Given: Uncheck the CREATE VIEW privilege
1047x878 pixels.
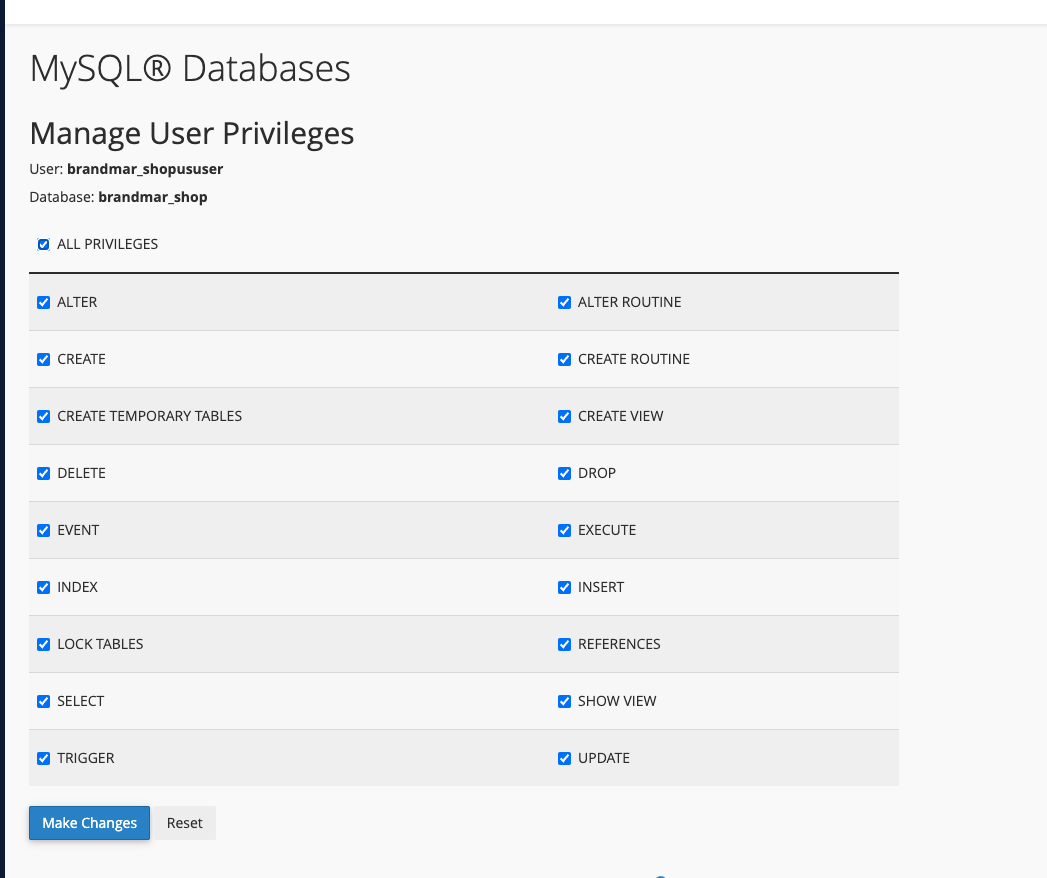Looking at the screenshot, I should [x=564, y=416].
